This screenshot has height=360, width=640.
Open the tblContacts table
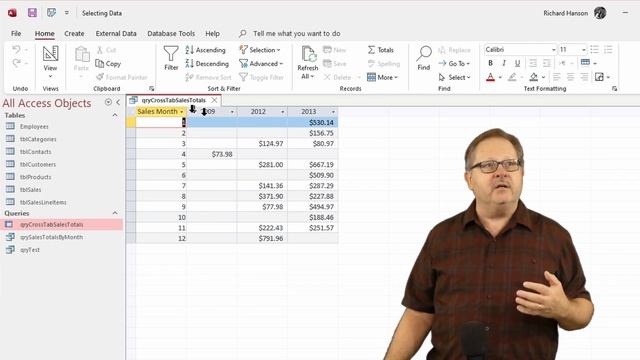coord(36,152)
